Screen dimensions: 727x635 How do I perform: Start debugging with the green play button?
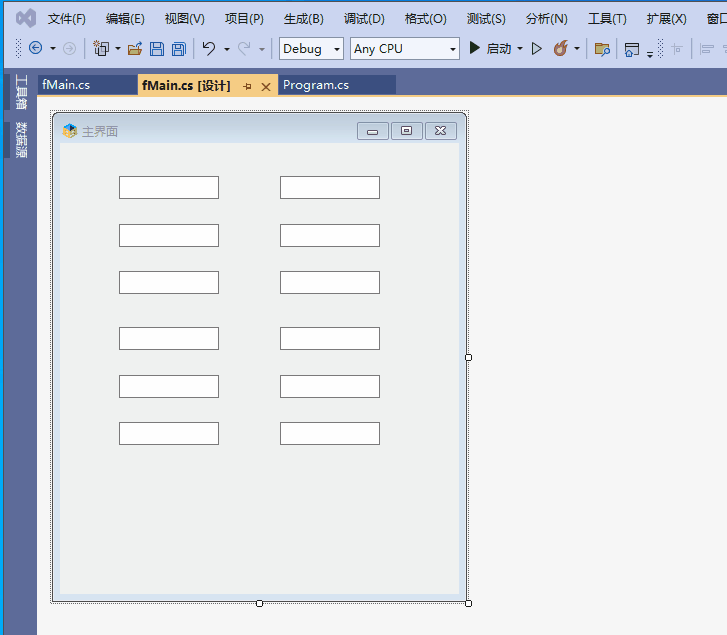coord(474,48)
